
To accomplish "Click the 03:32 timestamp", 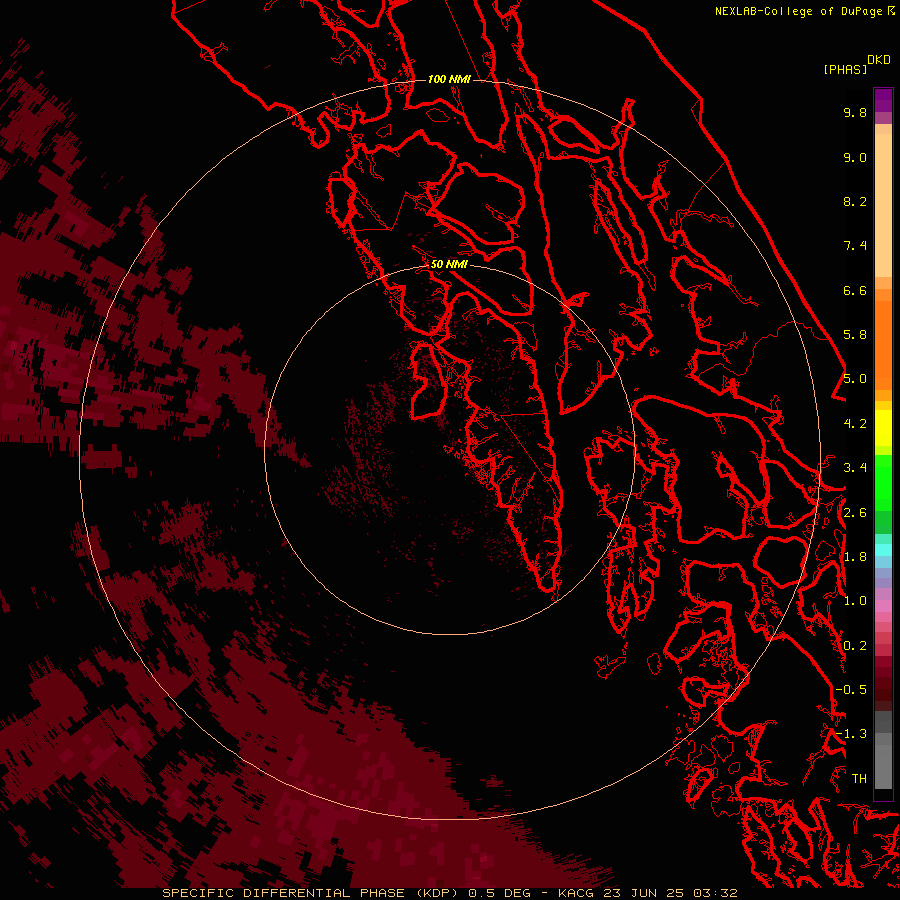I will point(715,893).
